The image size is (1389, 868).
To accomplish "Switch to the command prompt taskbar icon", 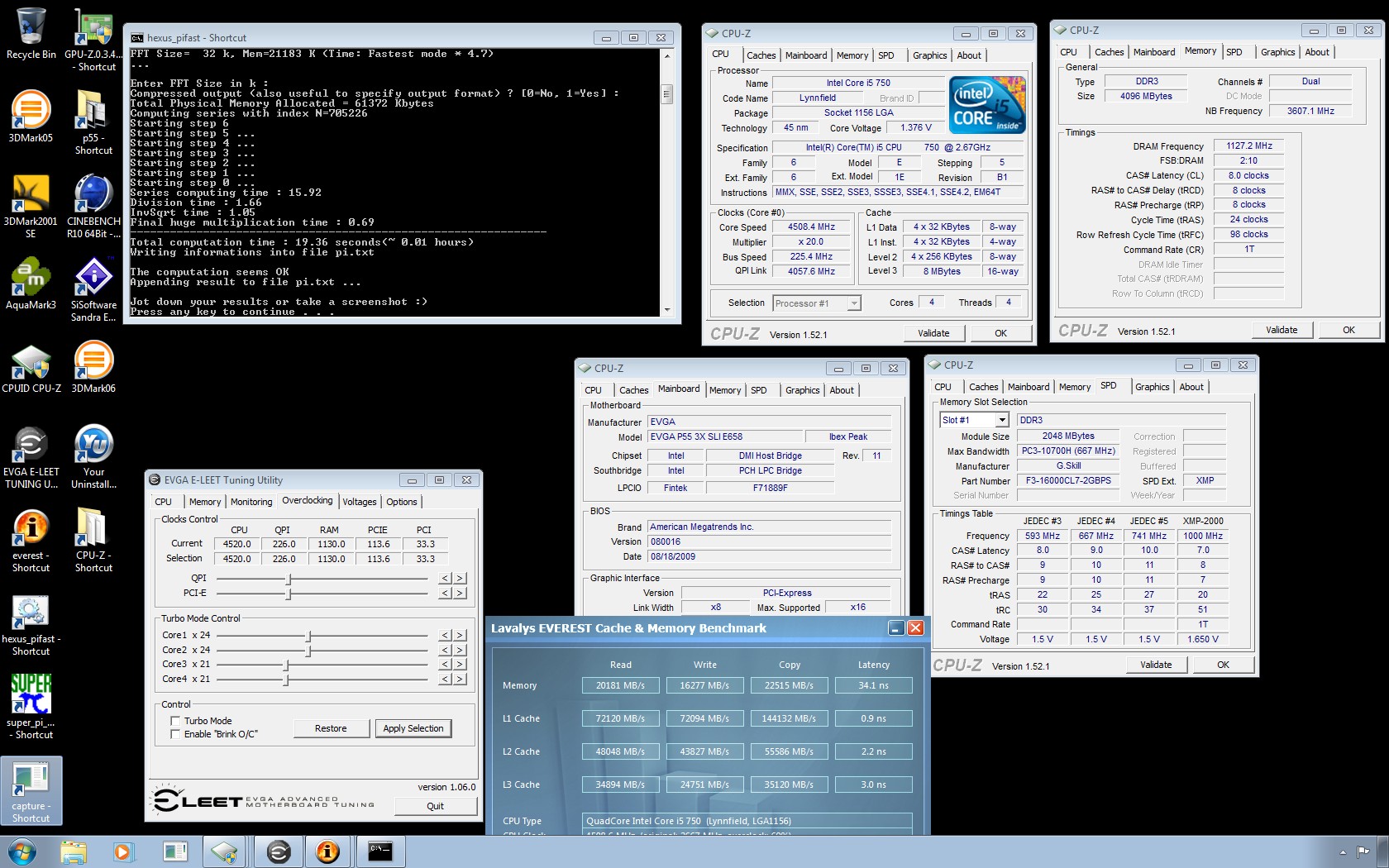I will (x=379, y=851).
